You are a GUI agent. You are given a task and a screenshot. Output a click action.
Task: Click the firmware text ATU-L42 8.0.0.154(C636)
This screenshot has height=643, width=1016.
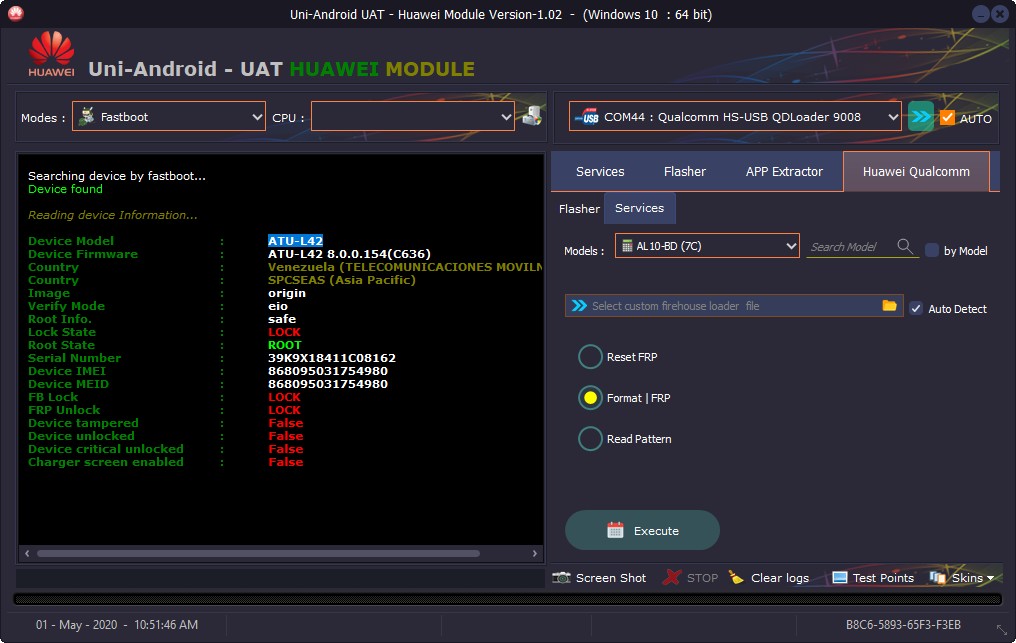(x=349, y=253)
